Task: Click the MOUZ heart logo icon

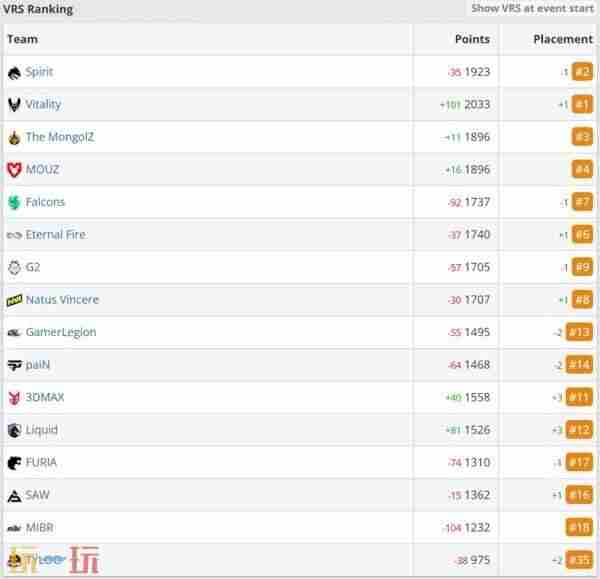Action: click(x=14, y=169)
